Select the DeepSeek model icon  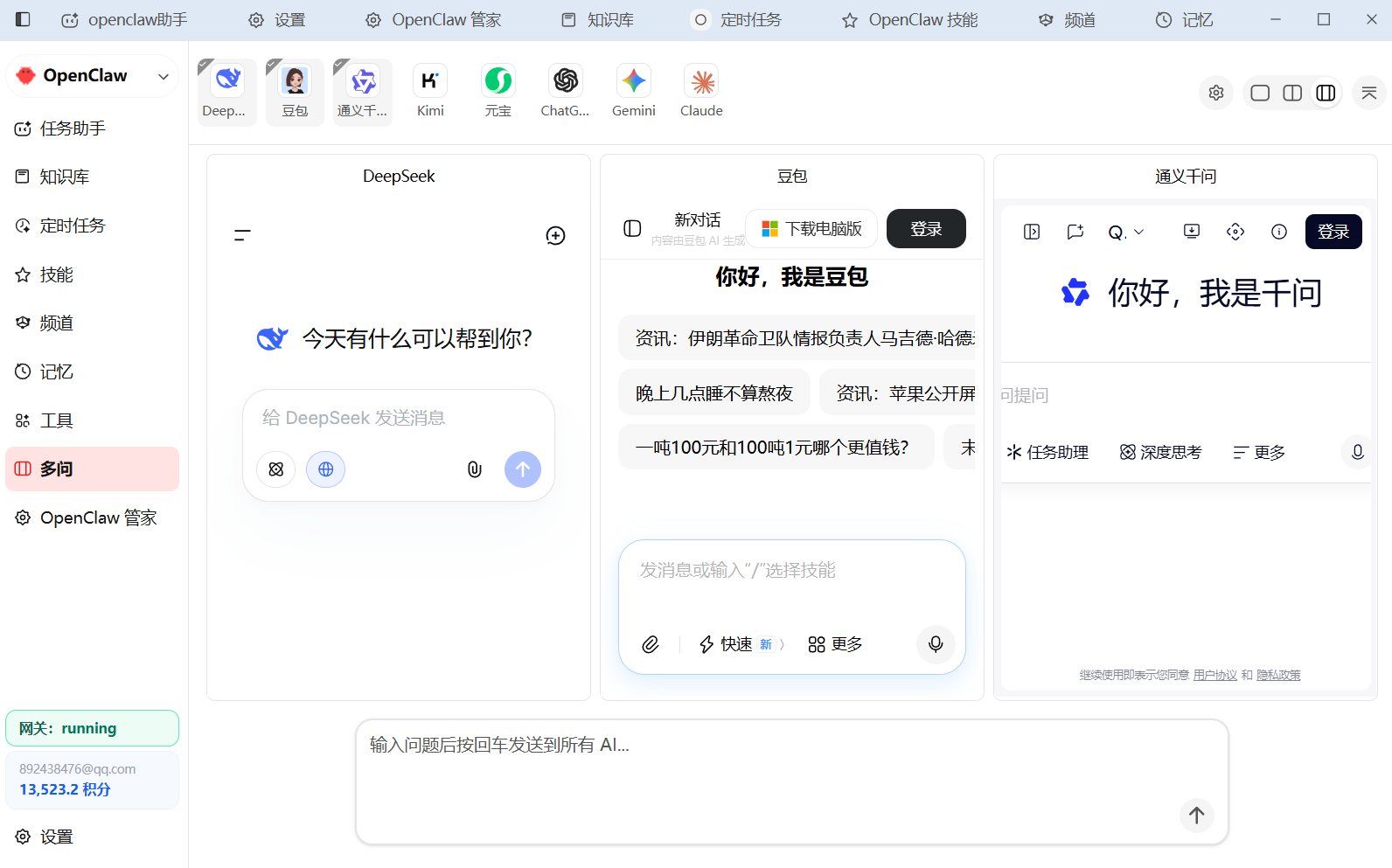(227, 92)
